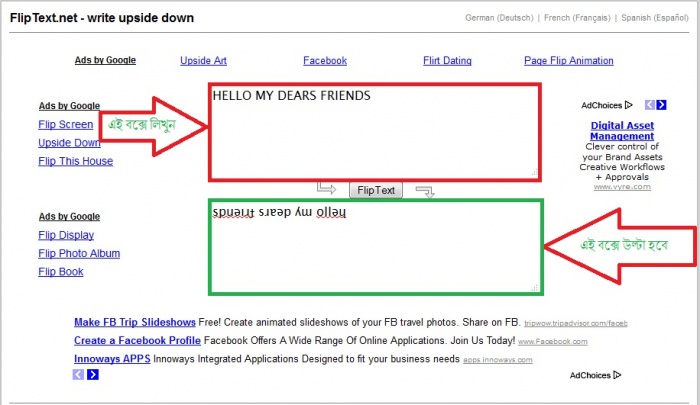The width and height of the screenshot is (700, 405).
Task: Click inside the HELLO MY DEARS FRIENDS input box
Action: point(375,132)
